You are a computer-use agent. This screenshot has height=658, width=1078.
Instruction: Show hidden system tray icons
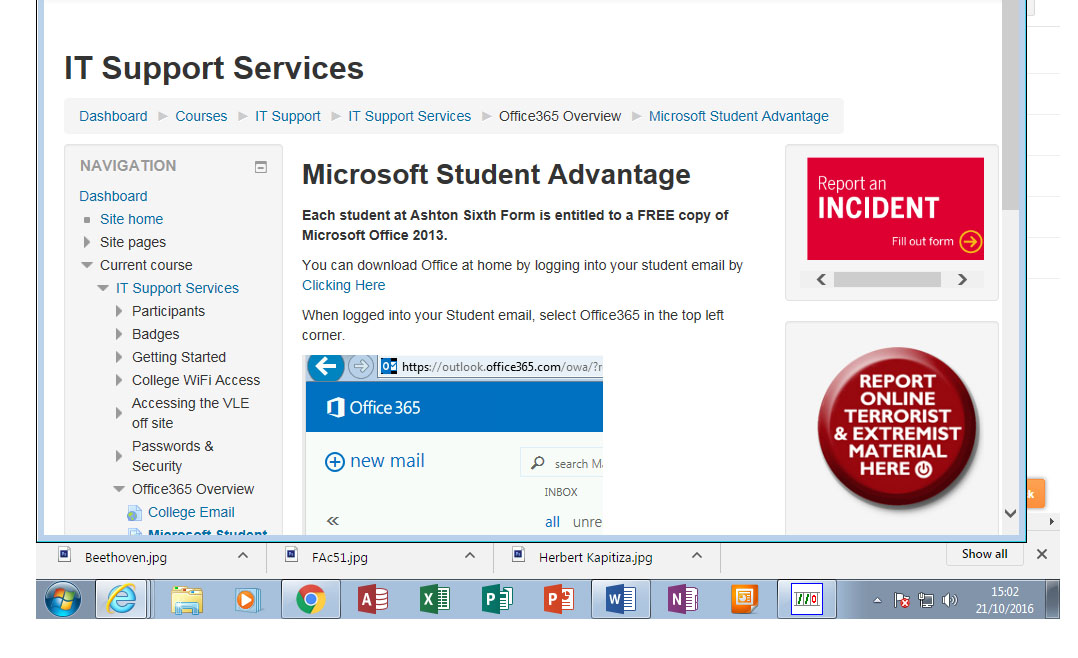coord(877,600)
